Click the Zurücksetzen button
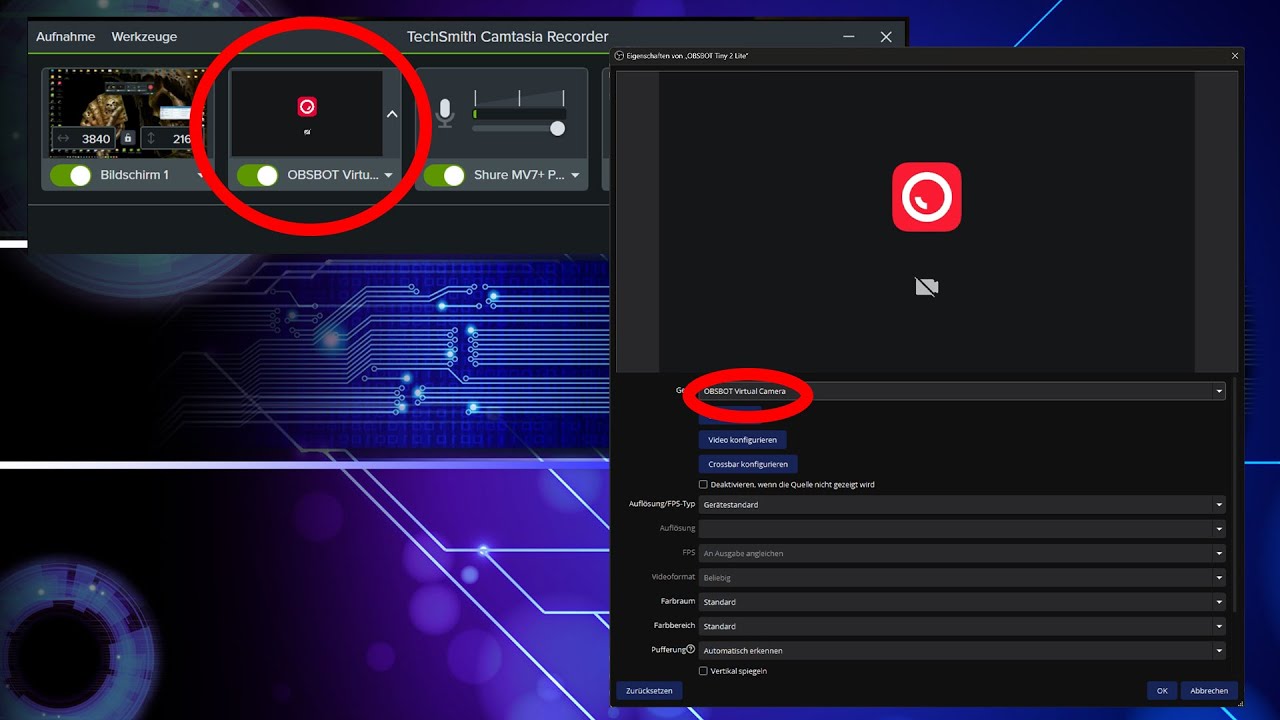This screenshot has height=720, width=1280. point(650,691)
